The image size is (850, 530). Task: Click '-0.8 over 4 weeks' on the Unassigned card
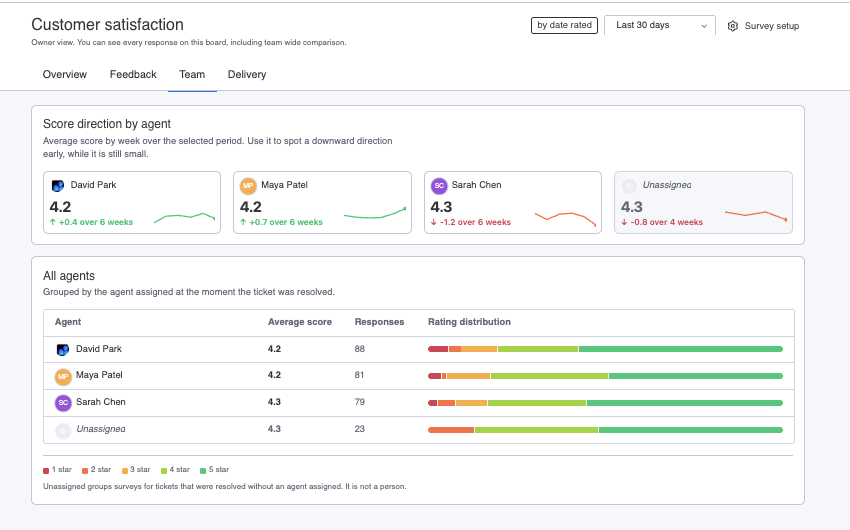point(667,222)
